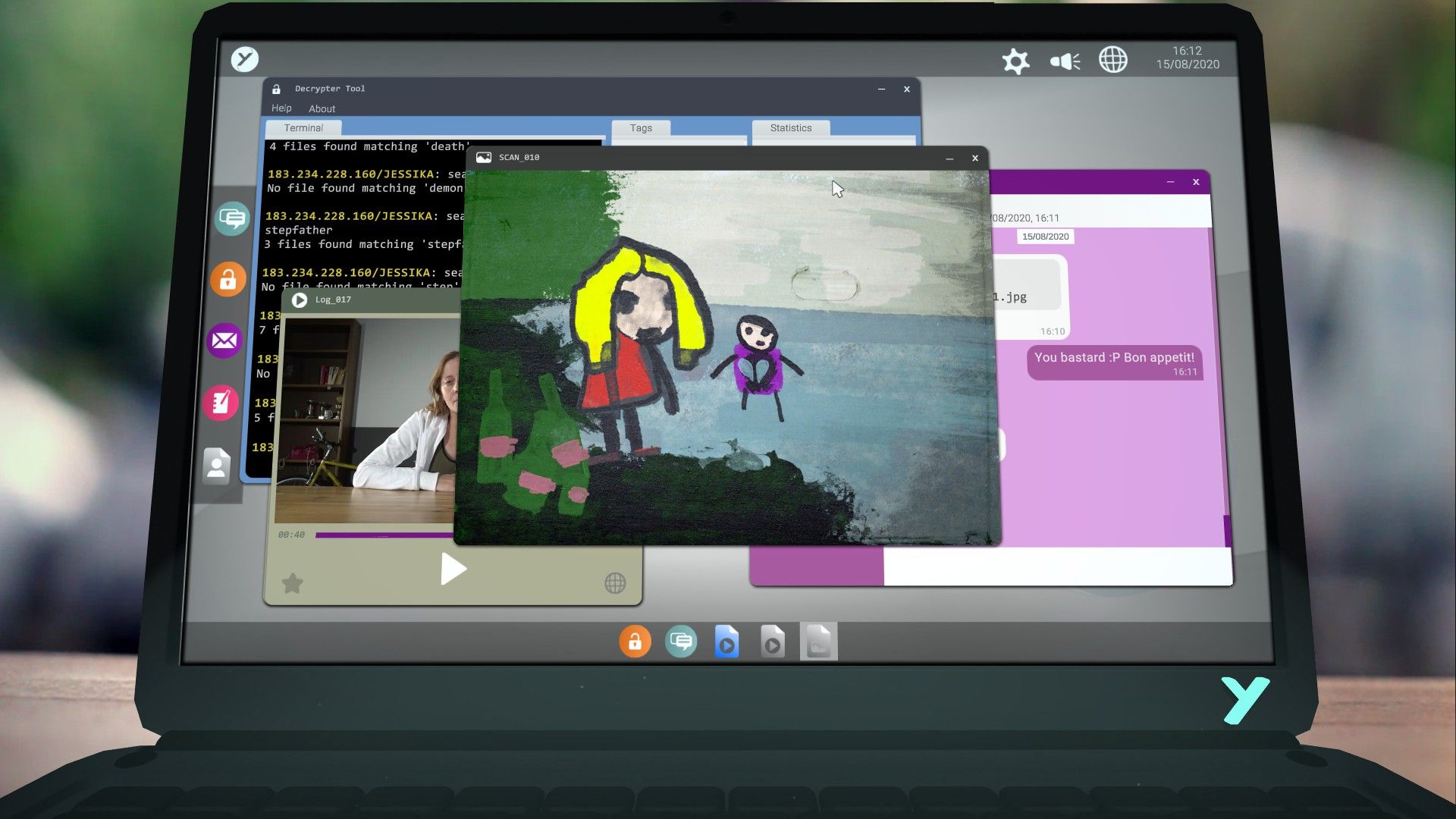Click the speaker volume icon

click(1065, 61)
